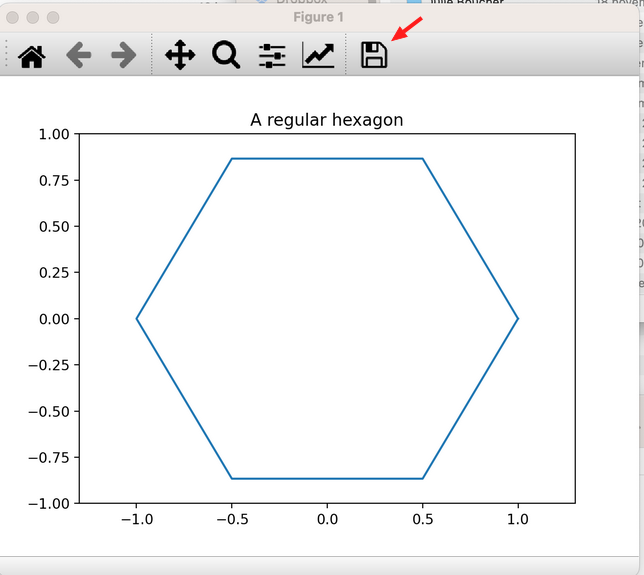644x575 pixels.
Task: Click the "A regular hexagon" plot title
Action: point(326,120)
